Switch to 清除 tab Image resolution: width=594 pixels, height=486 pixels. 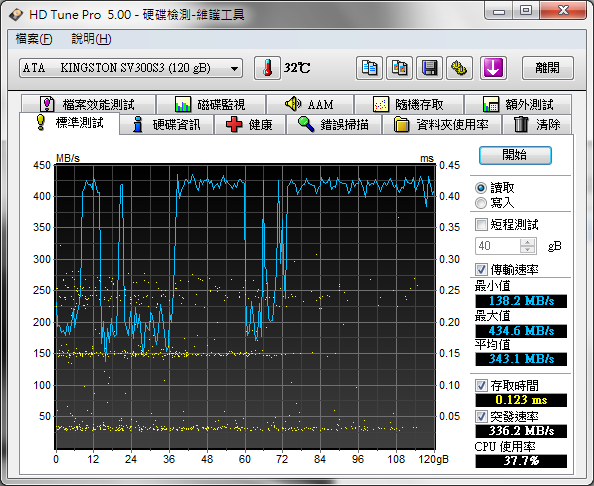point(537,125)
